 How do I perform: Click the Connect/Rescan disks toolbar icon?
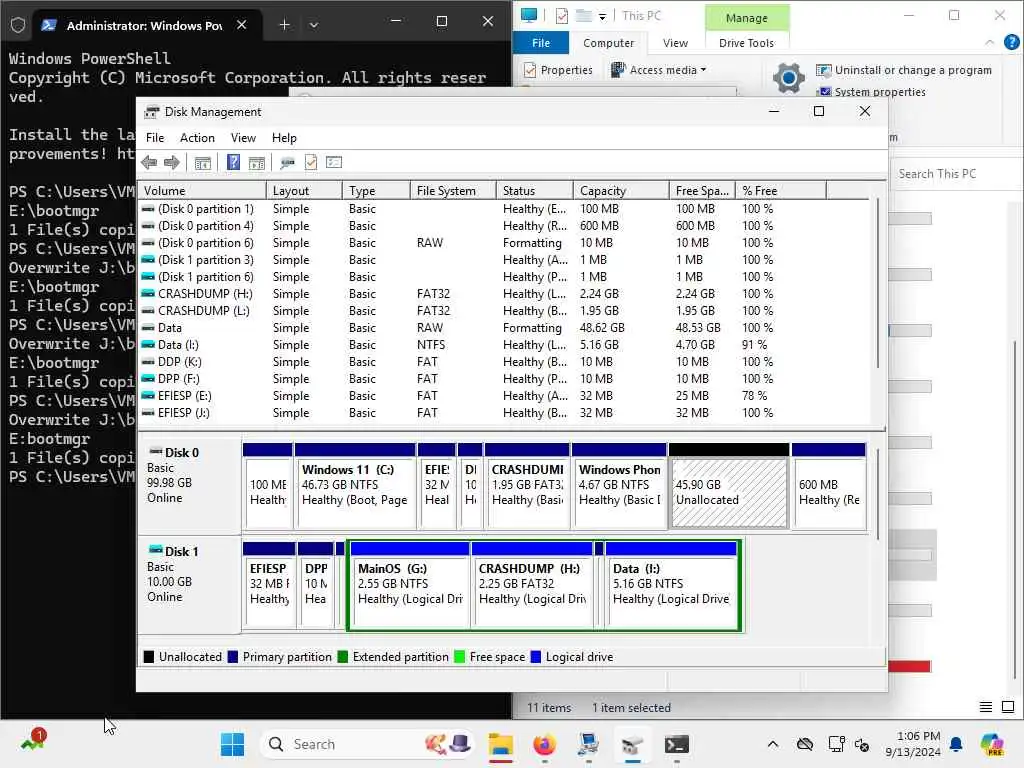(x=287, y=163)
